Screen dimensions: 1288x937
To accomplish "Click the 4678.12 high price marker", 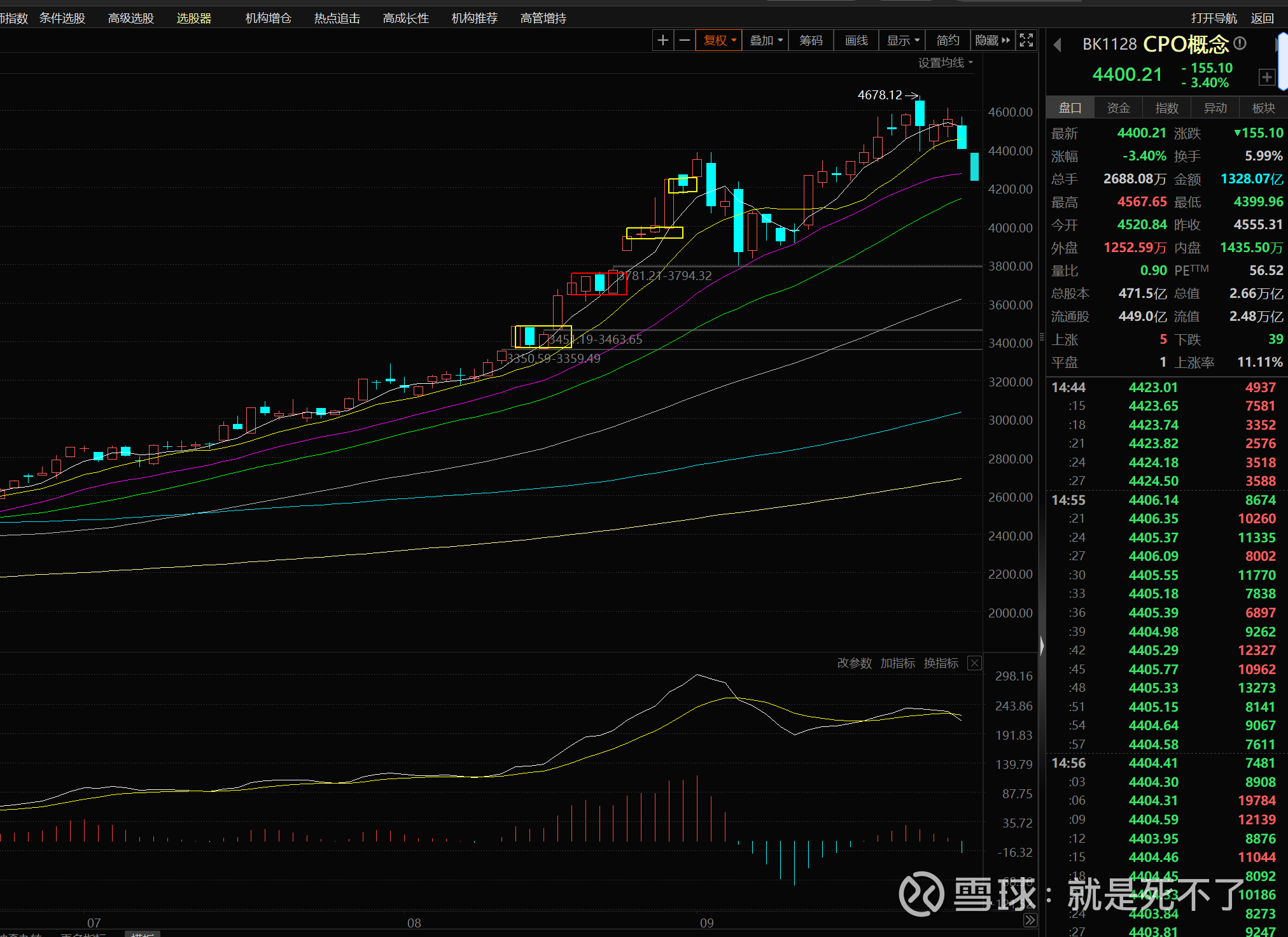I will [x=879, y=95].
